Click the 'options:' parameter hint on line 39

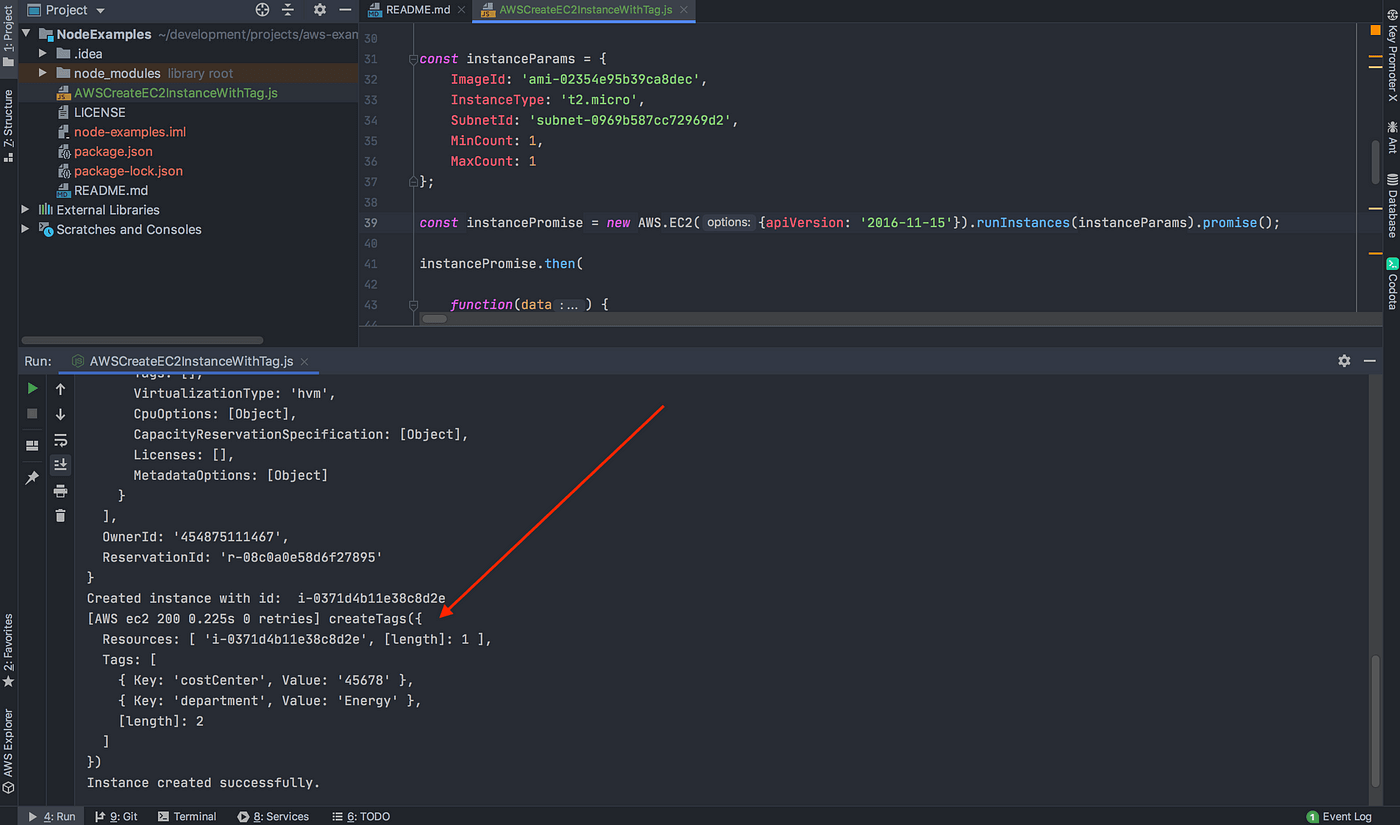[728, 223]
